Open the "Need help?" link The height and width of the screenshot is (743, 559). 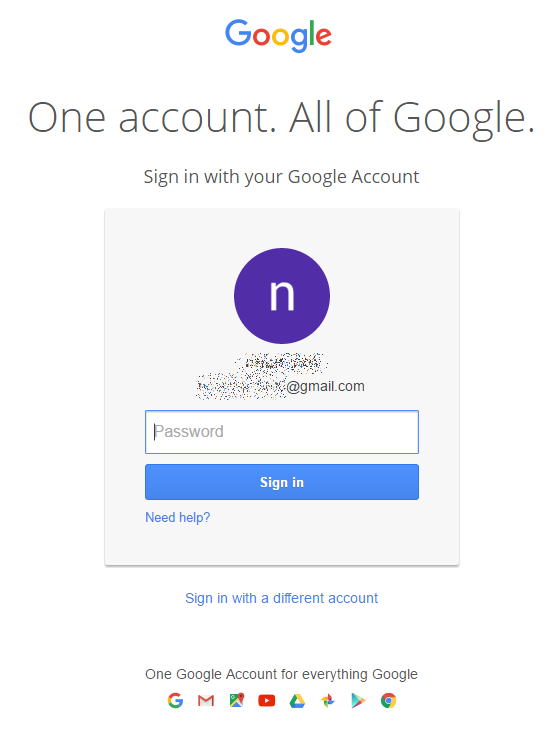pos(177,517)
